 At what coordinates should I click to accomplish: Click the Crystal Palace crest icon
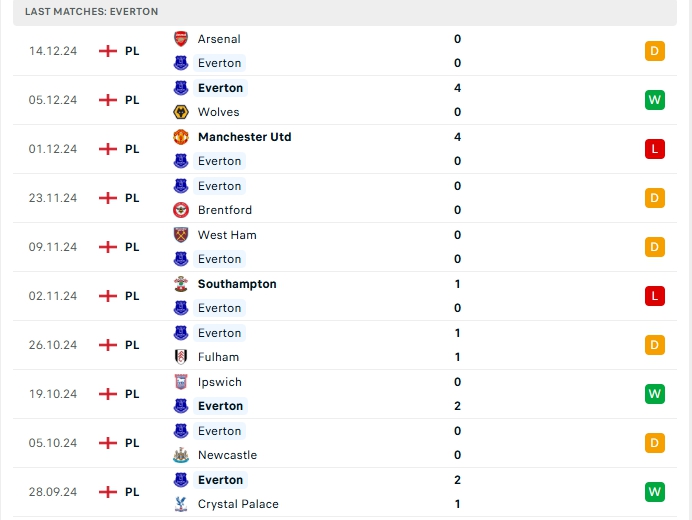click(x=180, y=504)
